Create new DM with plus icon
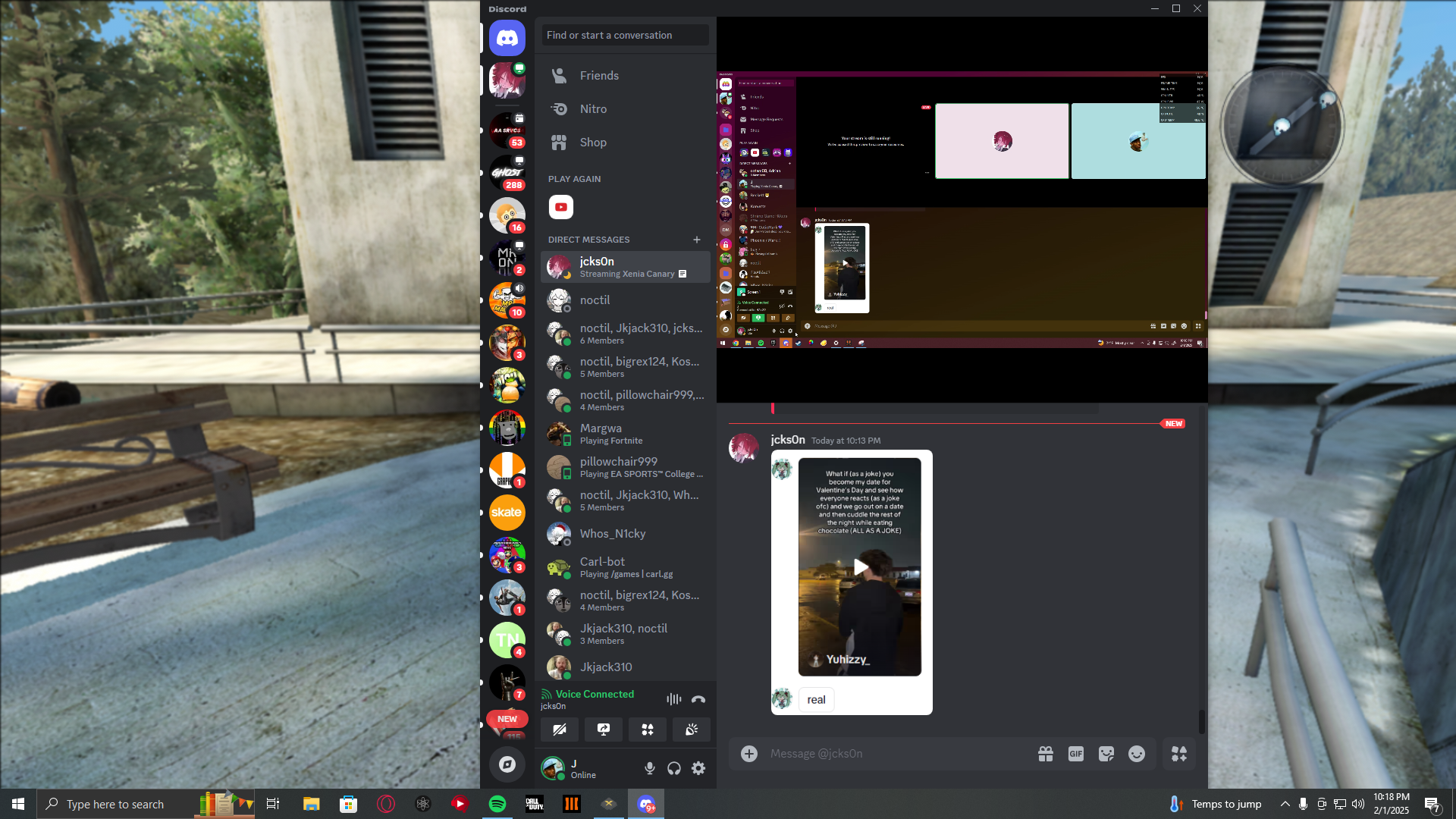Screen dimensions: 1456x819 pyautogui.click(x=697, y=240)
